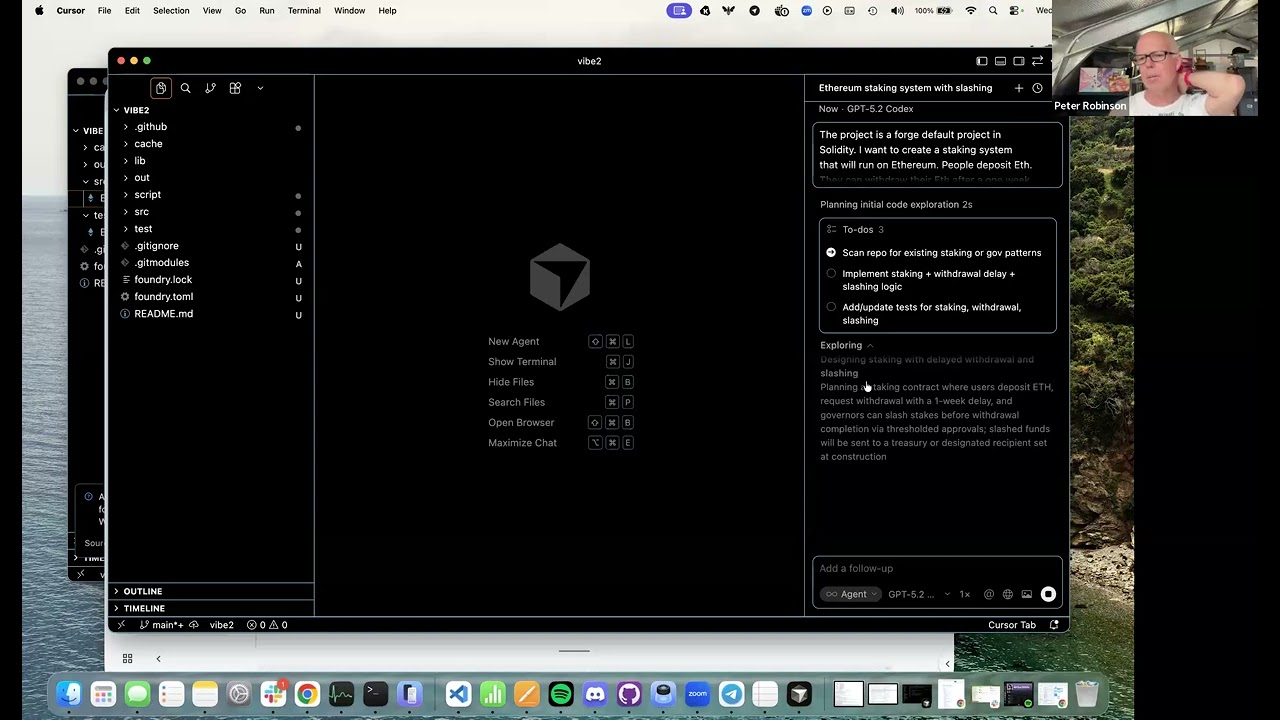Viewport: 1280px width, 720px height.
Task: Open chat history clock icon
Action: (1037, 88)
